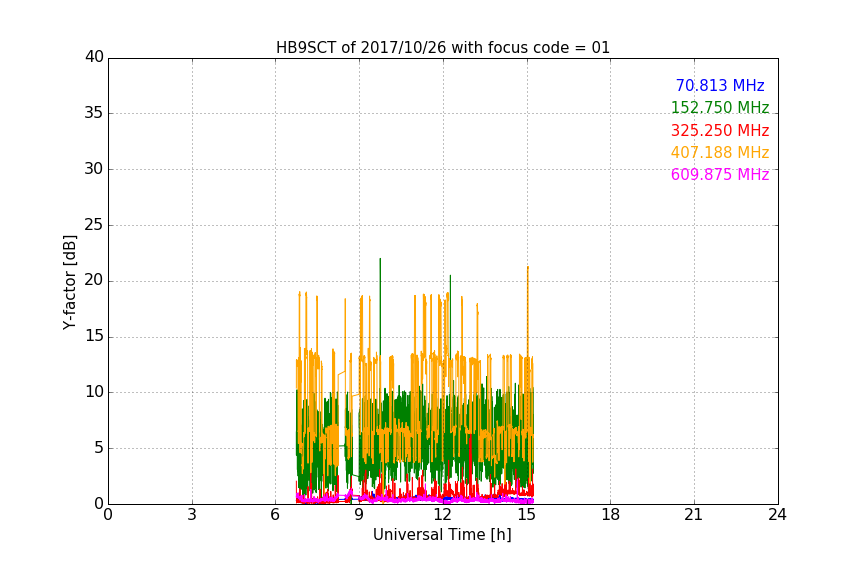The image size is (864, 576).
Task: Click the plot title HB9SCT of 2017/10/26
Action: (442, 48)
